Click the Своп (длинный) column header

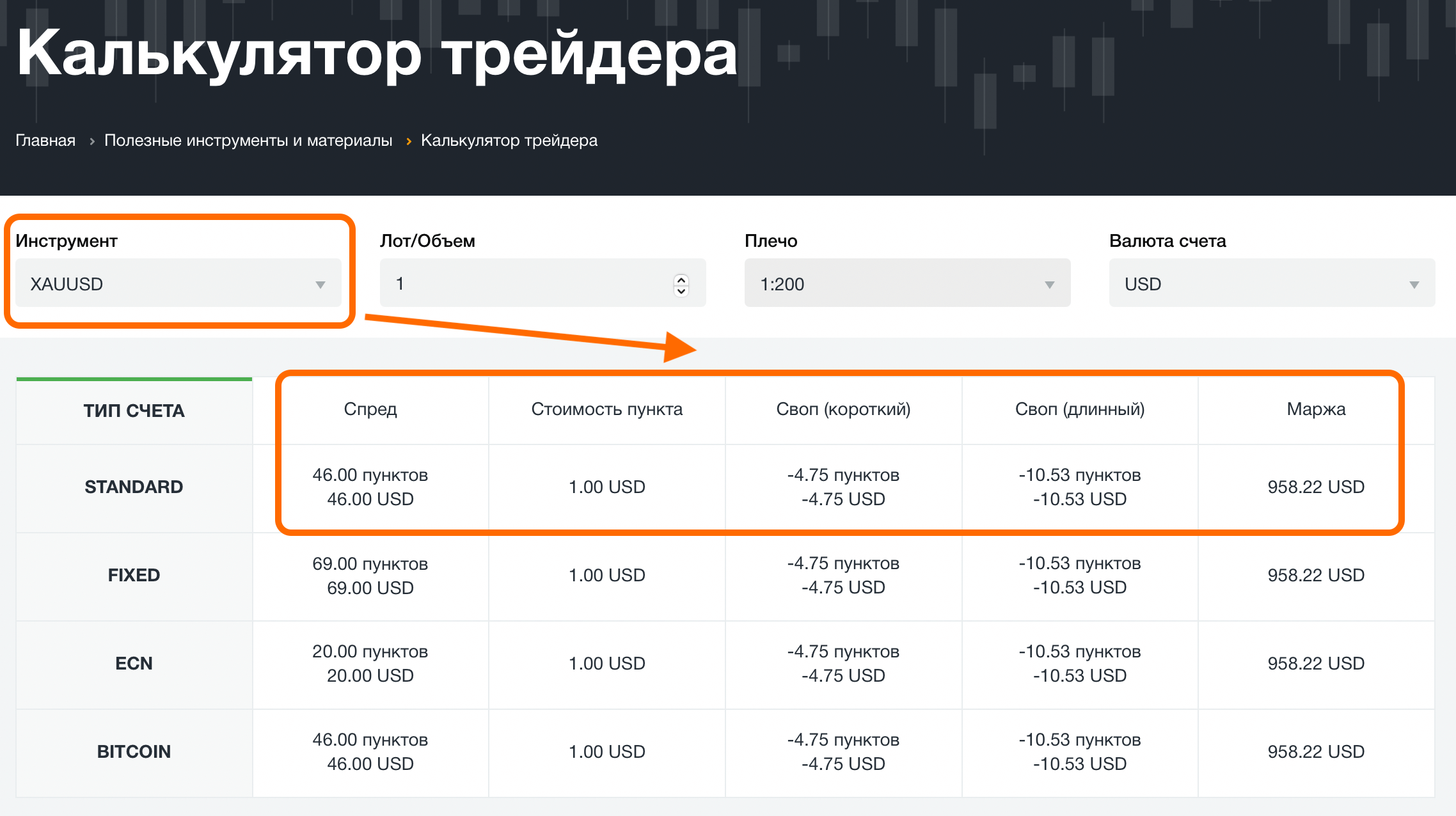[1080, 410]
